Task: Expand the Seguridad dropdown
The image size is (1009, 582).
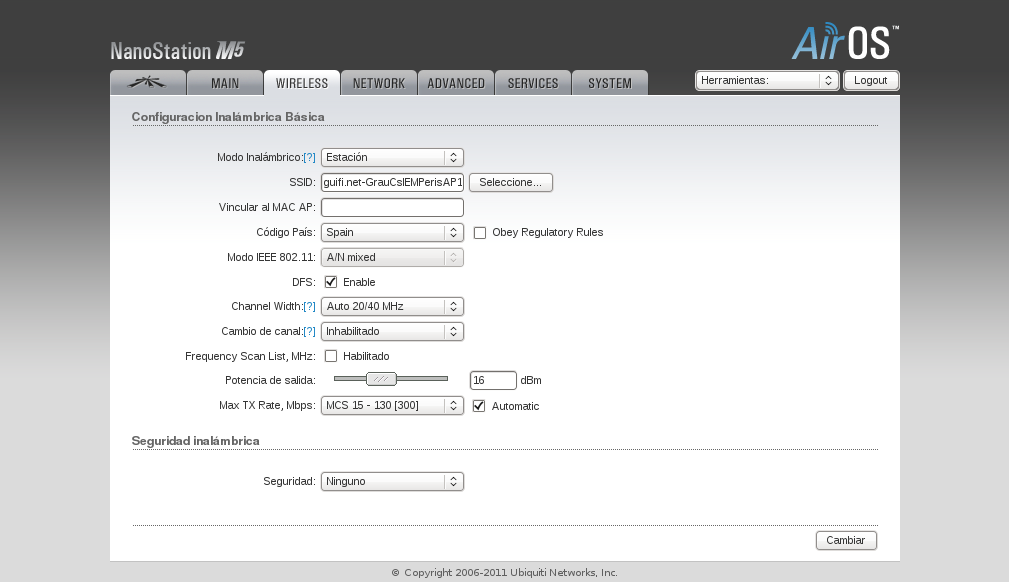Action: (x=392, y=482)
